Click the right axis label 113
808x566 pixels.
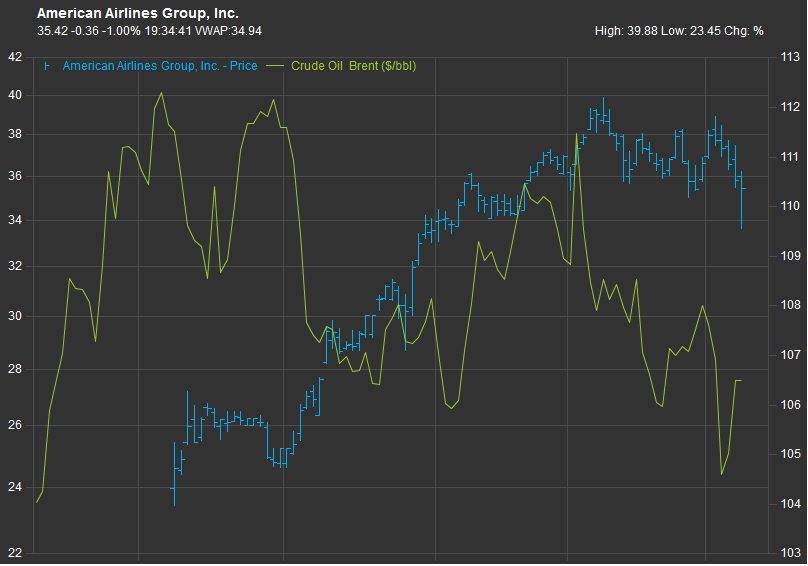click(x=790, y=57)
